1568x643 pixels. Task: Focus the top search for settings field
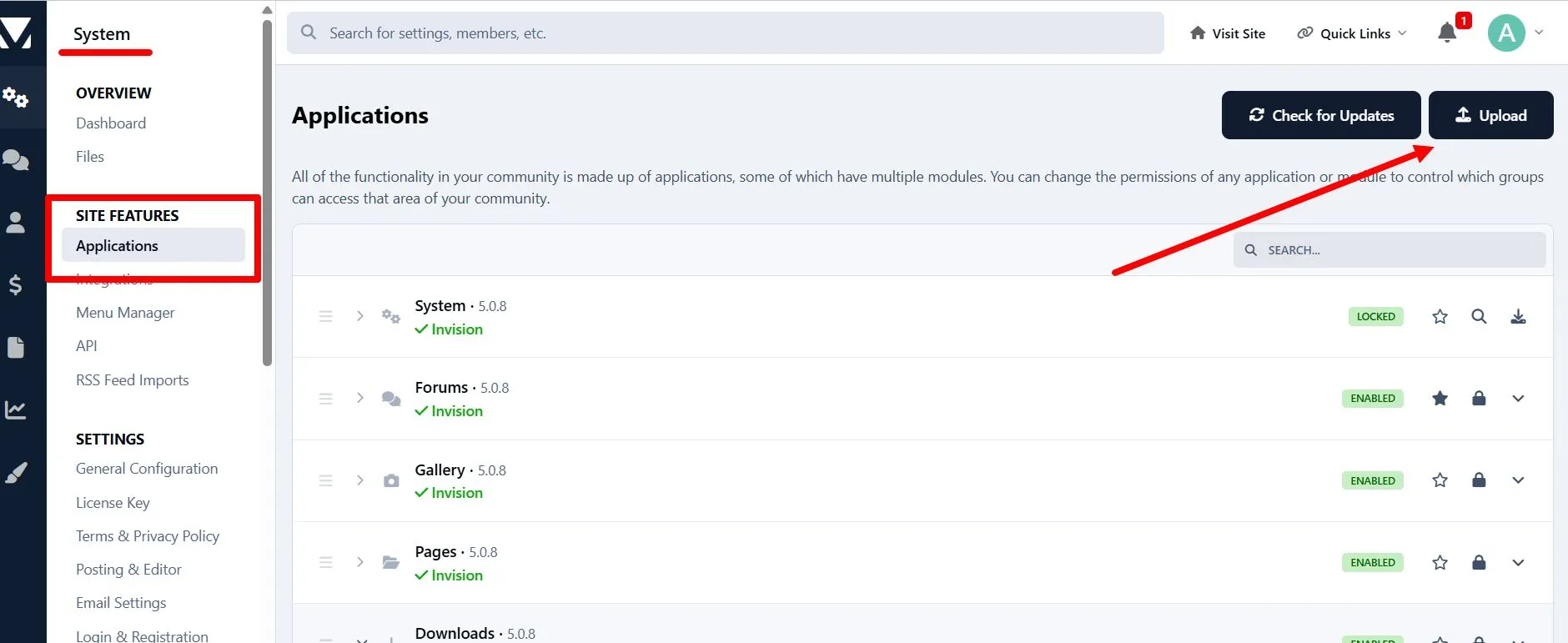coord(726,33)
